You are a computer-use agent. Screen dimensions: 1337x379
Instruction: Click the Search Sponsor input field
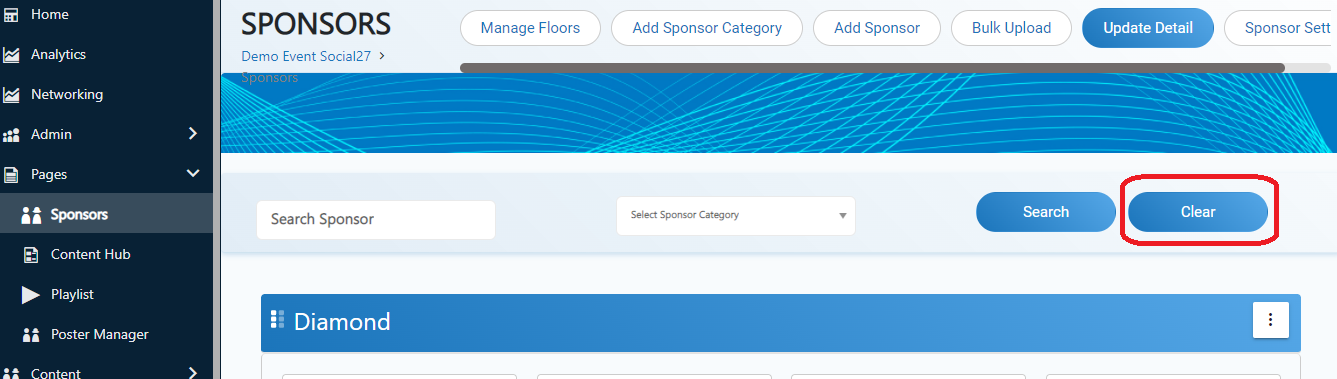coord(376,220)
